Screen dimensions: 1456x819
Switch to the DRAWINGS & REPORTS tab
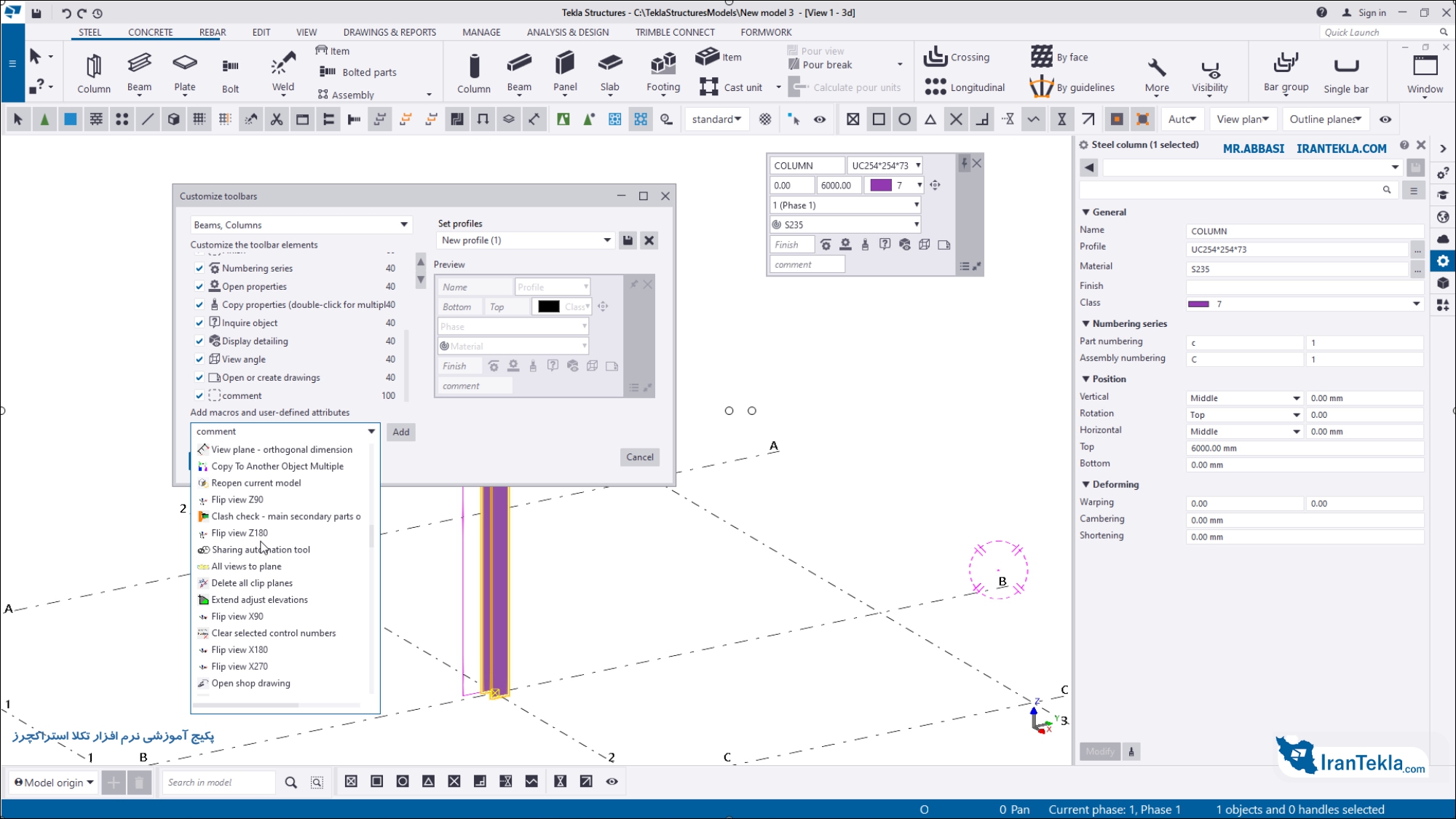[x=389, y=32]
